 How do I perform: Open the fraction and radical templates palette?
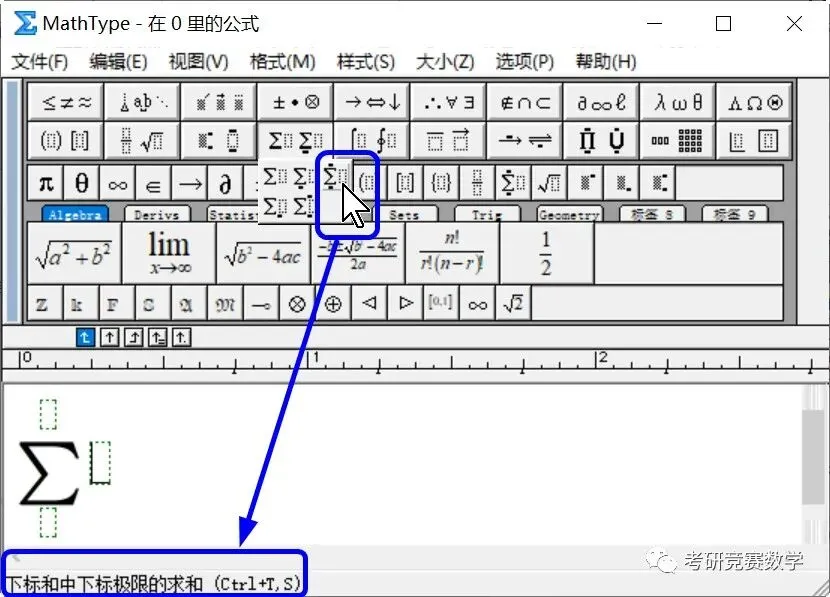coord(142,140)
